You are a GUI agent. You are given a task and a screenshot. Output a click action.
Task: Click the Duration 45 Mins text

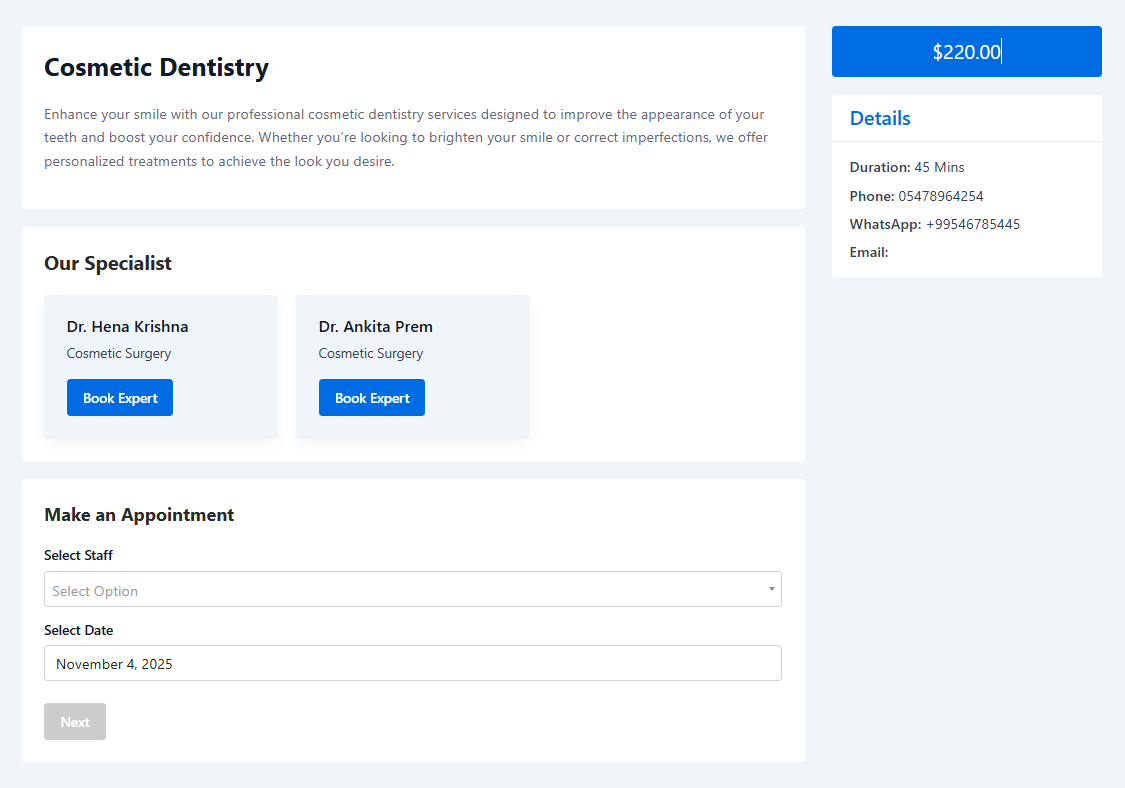coord(907,167)
